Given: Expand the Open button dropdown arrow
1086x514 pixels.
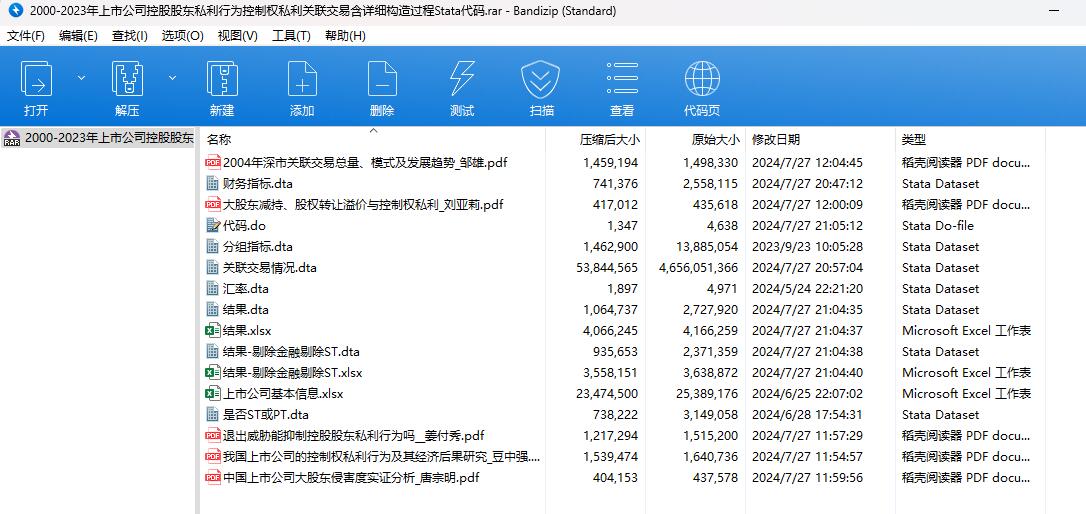Looking at the screenshot, I should pyautogui.click(x=81, y=78).
